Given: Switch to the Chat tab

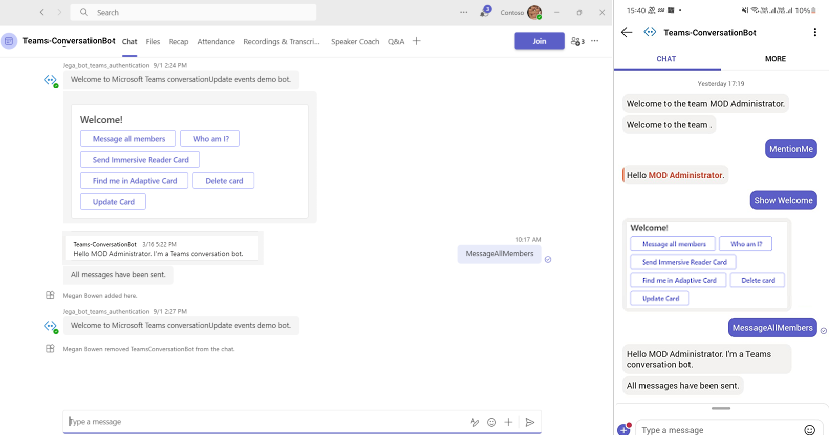Looking at the screenshot, I should (130, 41).
